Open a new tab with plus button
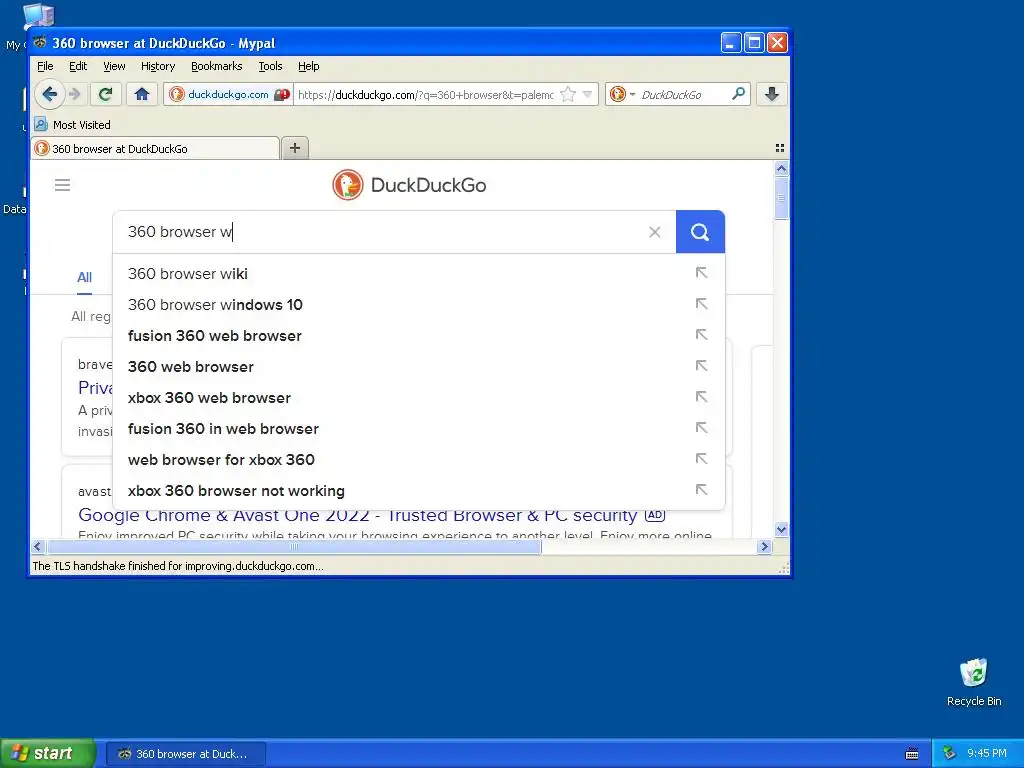 pos(295,148)
